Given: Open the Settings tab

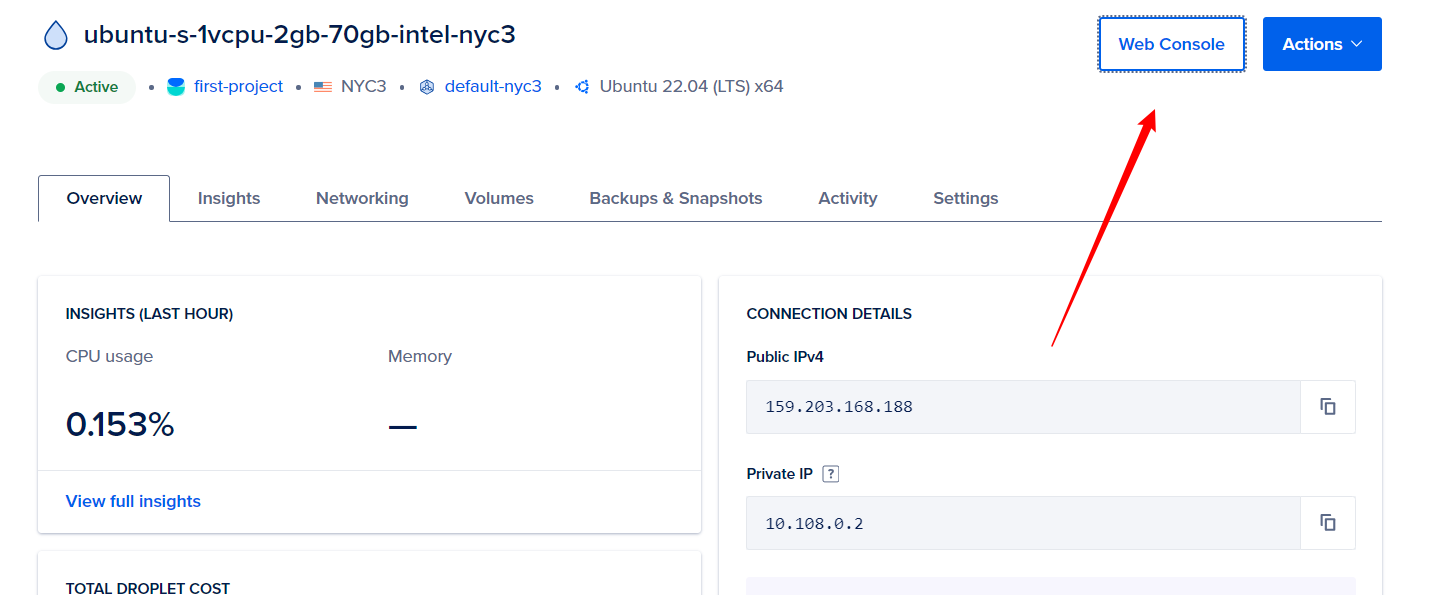Looking at the screenshot, I should coord(966,198).
